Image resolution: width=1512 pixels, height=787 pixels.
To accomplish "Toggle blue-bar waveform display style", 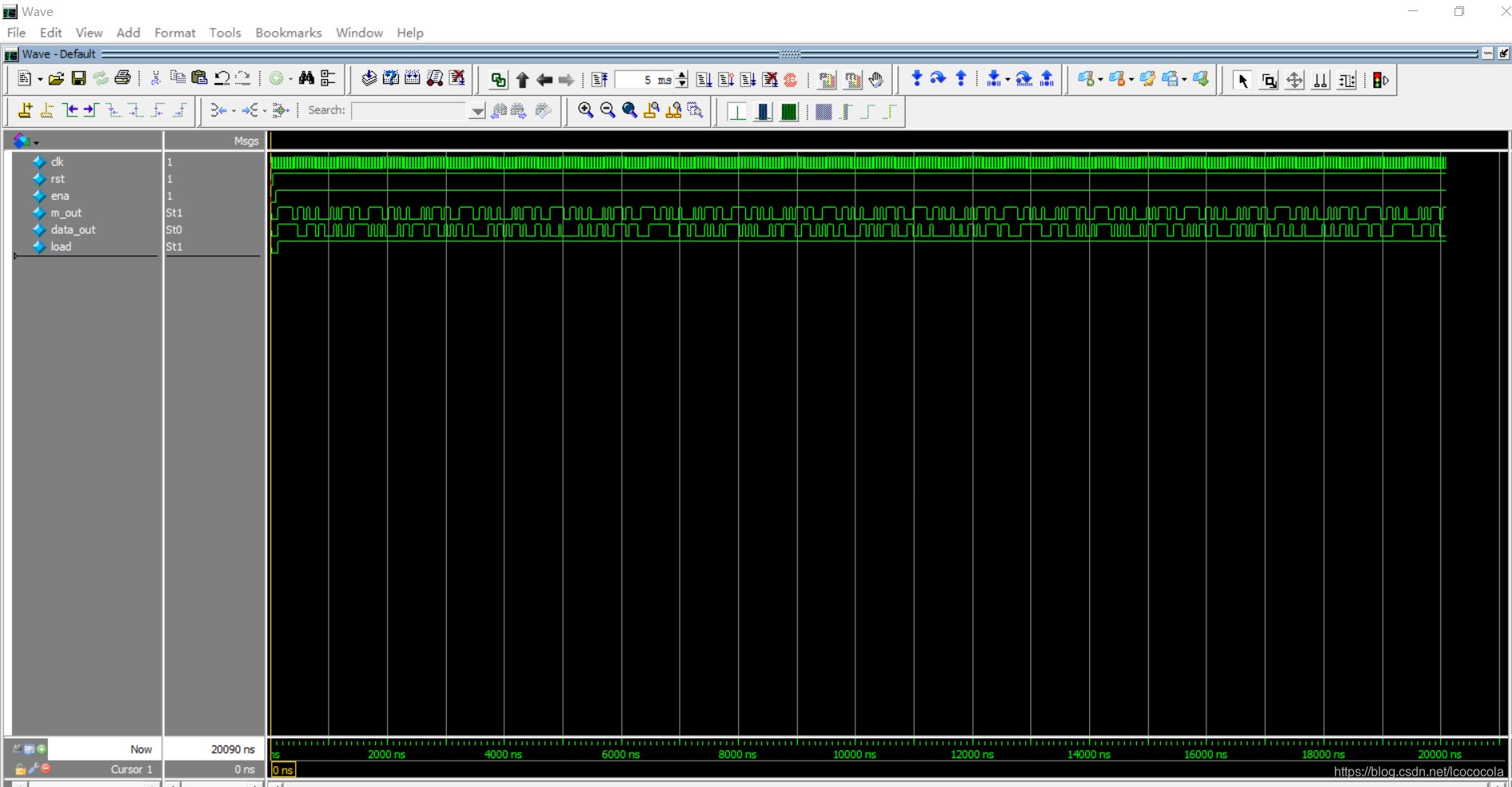I will click(763, 111).
